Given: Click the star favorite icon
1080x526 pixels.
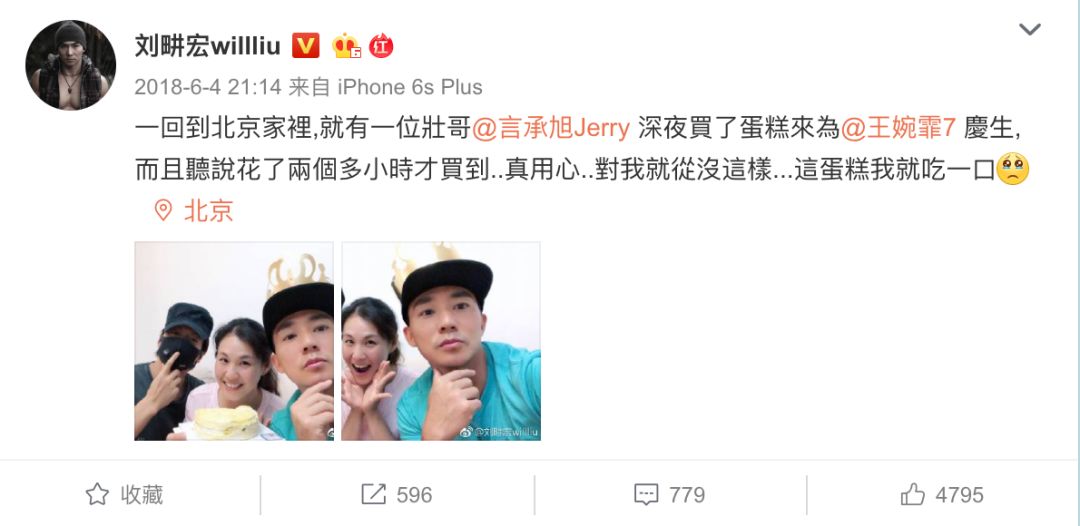Looking at the screenshot, I should click(x=97, y=494).
